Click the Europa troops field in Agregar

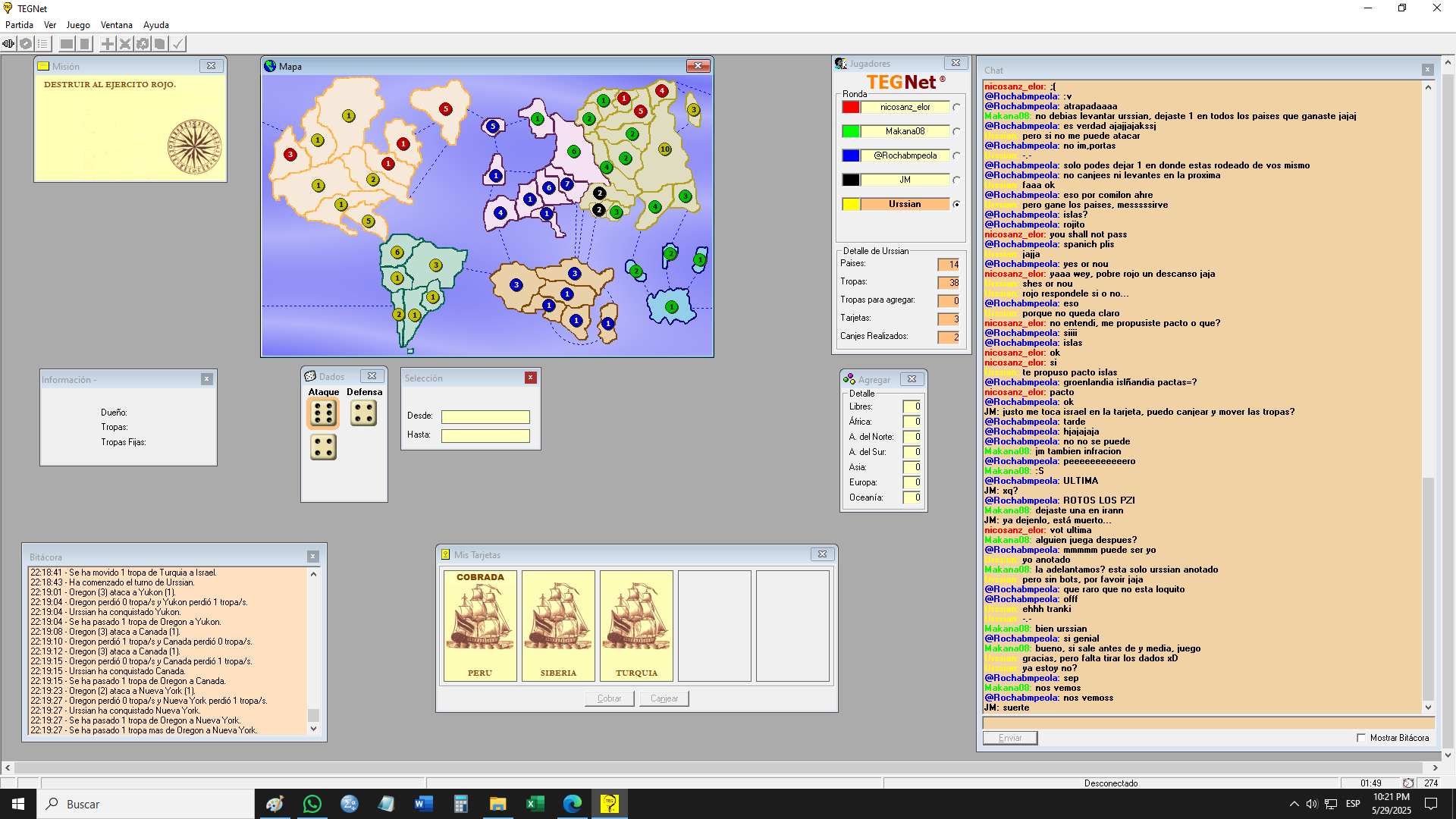(912, 482)
